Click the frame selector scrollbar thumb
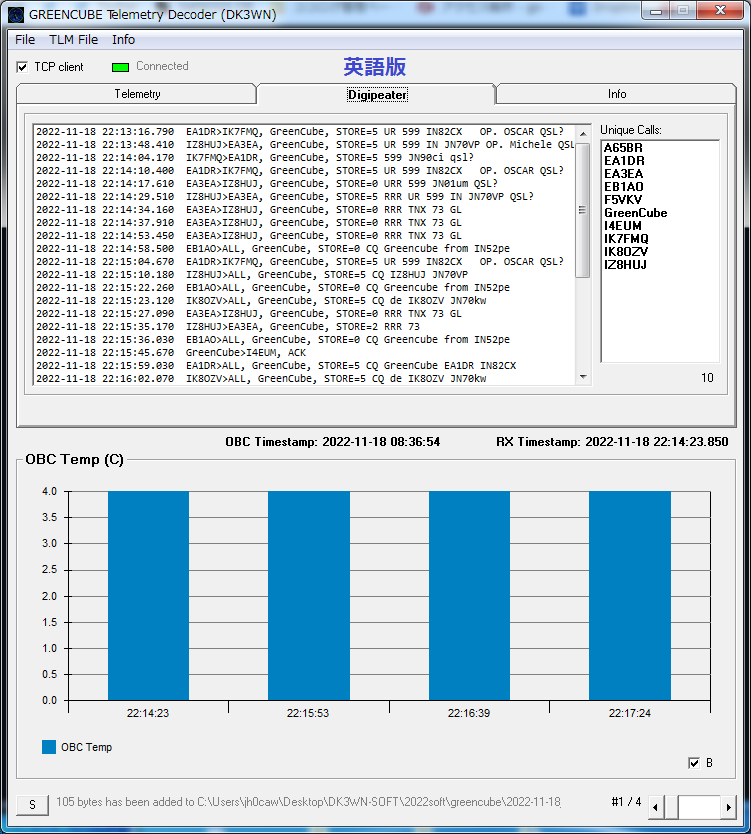Screen dimensions: 751x834 tap(671, 807)
